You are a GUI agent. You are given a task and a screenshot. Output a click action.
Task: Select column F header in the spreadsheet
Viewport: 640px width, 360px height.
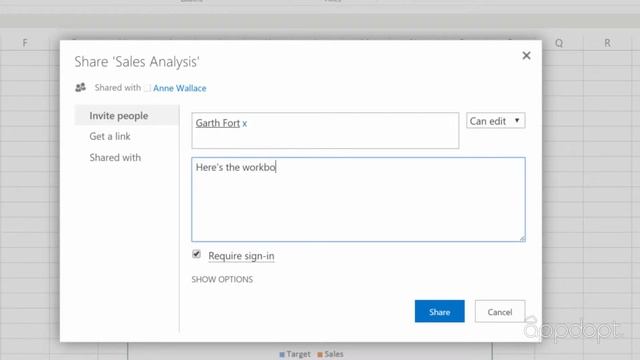point(25,43)
